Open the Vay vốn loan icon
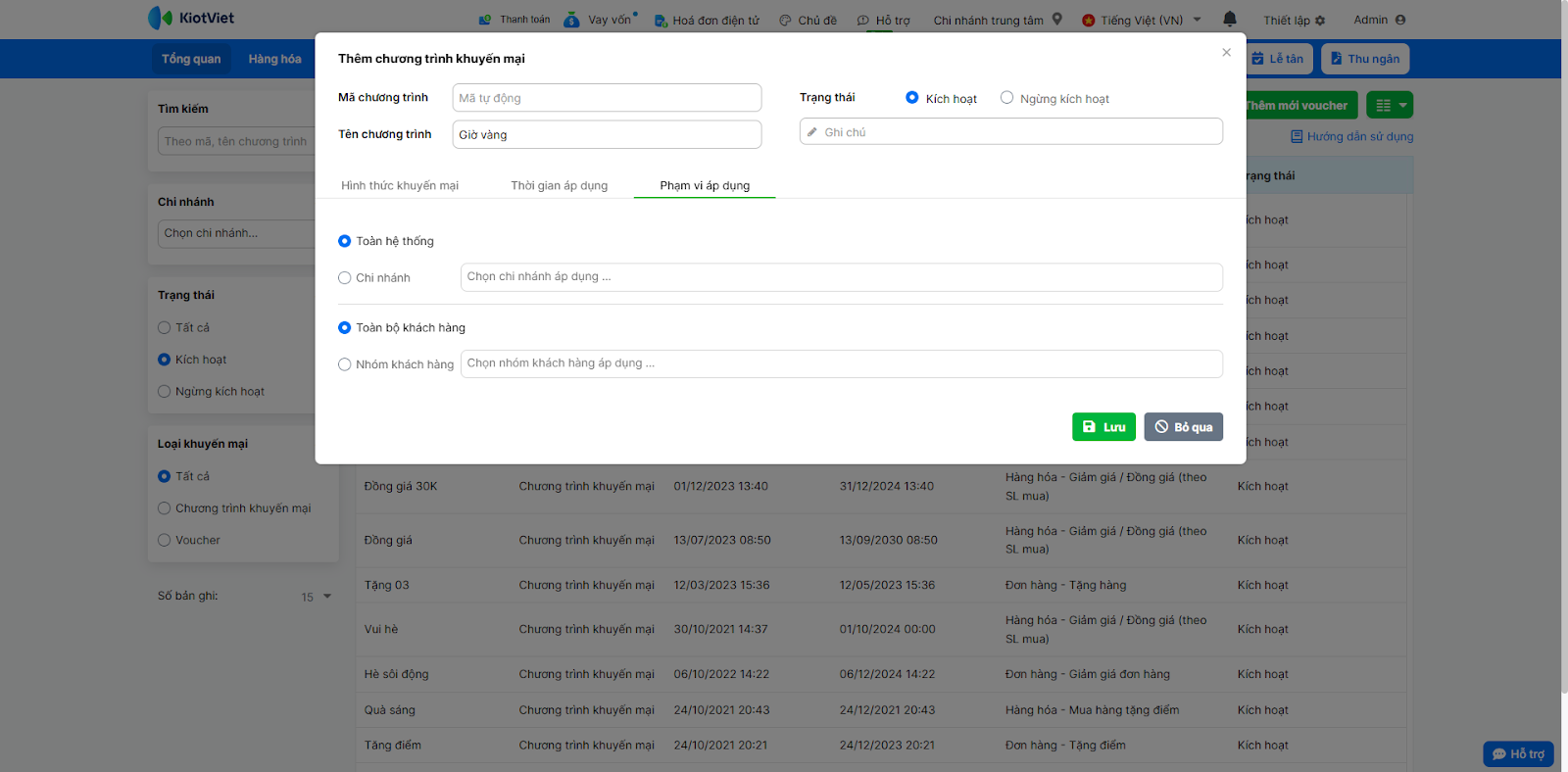The width and height of the screenshot is (1568, 772). pyautogui.click(x=571, y=20)
